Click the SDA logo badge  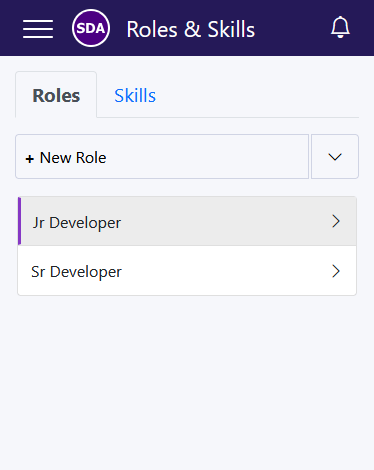tap(91, 28)
